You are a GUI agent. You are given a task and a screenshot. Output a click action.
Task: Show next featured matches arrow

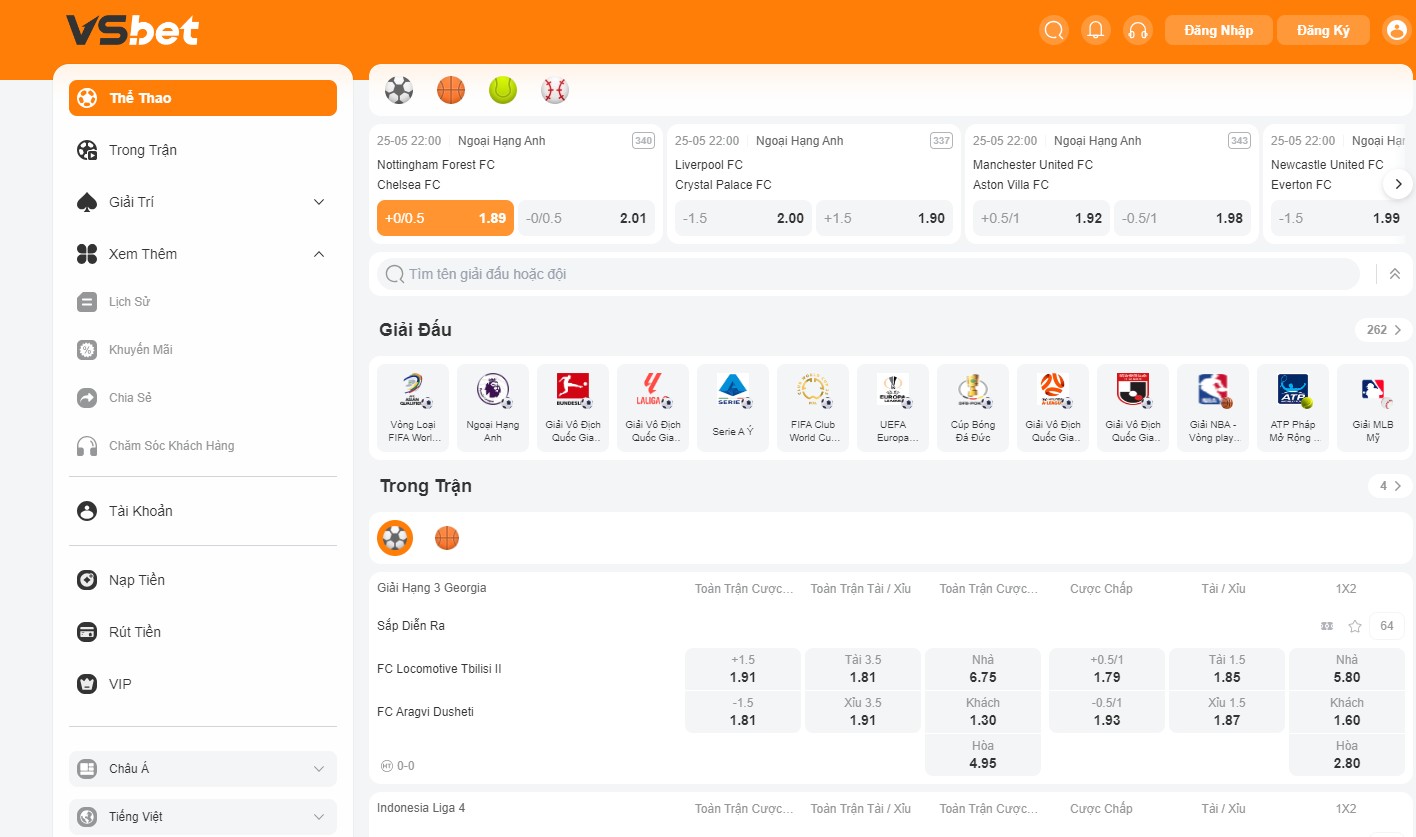pyautogui.click(x=1398, y=184)
